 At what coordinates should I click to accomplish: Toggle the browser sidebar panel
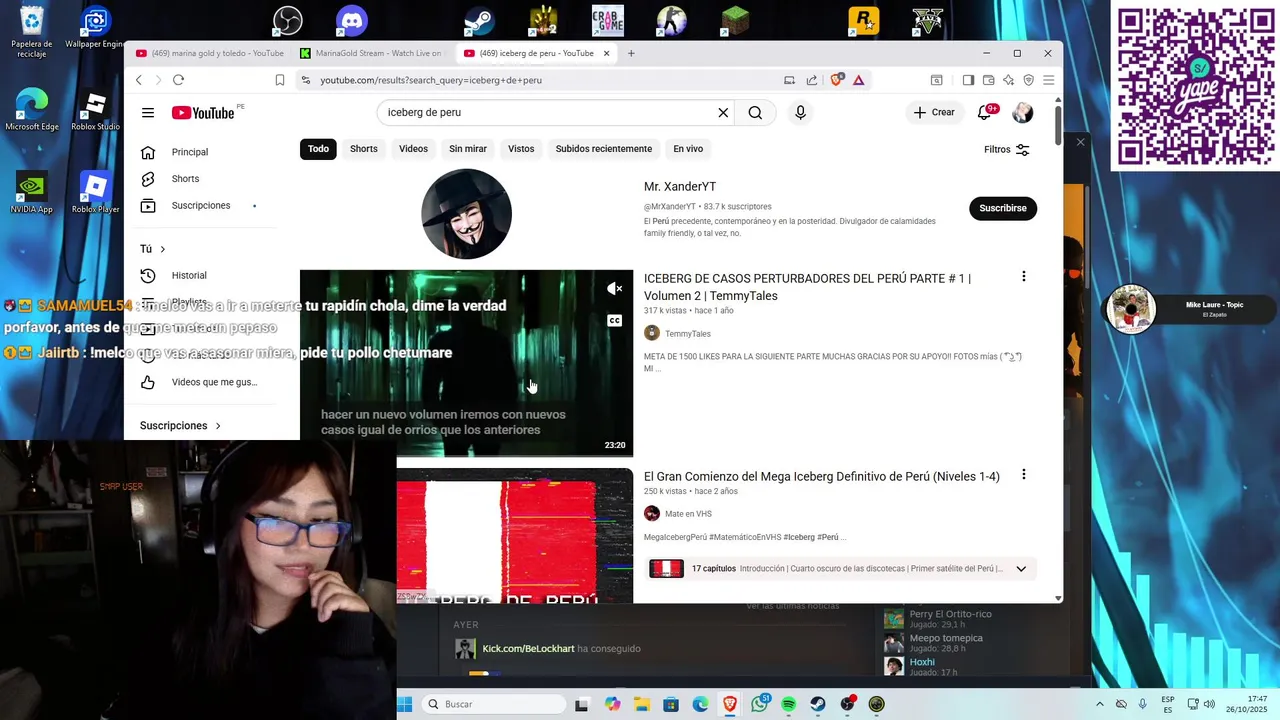click(x=968, y=80)
